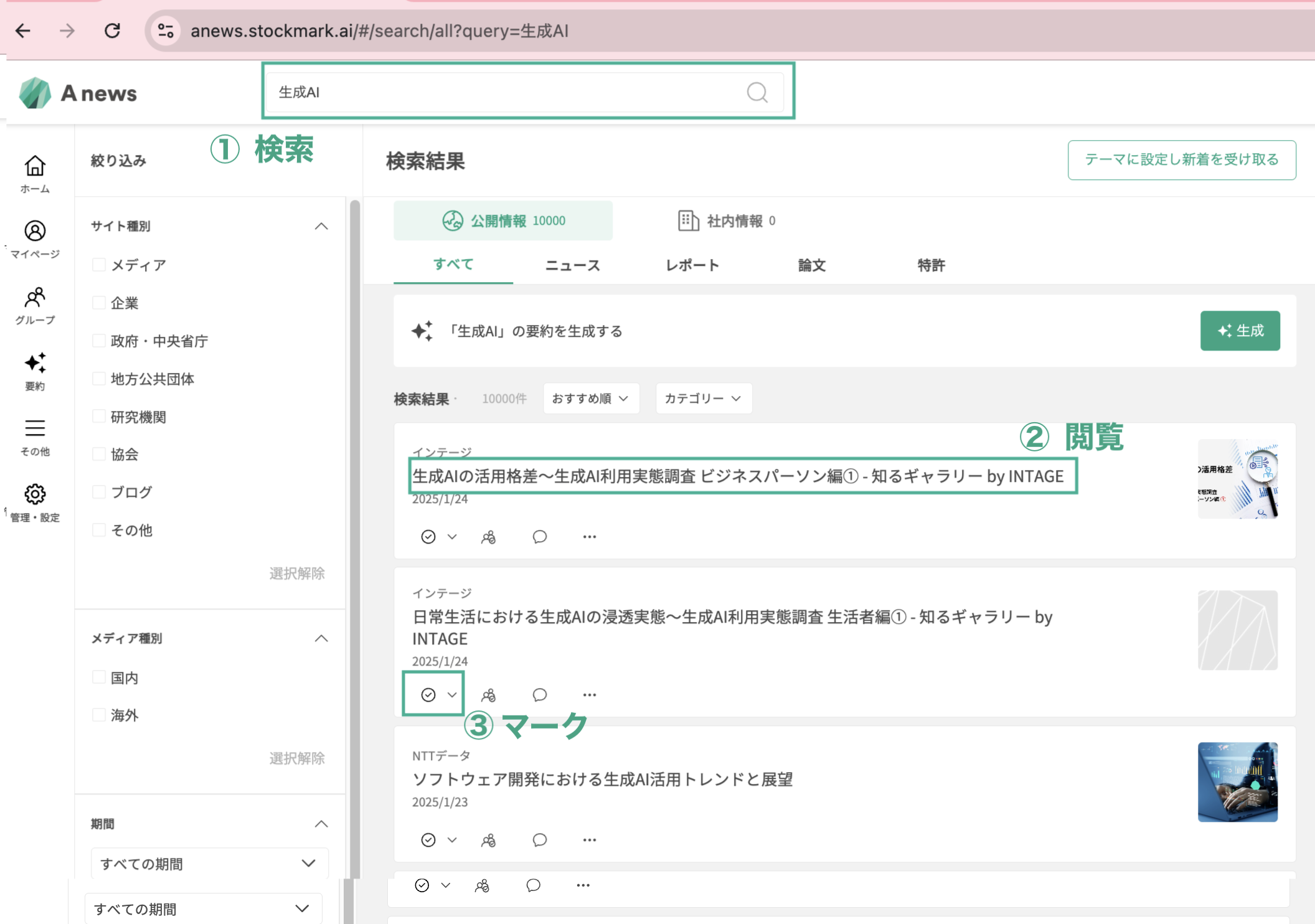The width and height of the screenshot is (1315, 924).
Task: Open the おすすめ順 sort dropdown
Action: point(590,398)
